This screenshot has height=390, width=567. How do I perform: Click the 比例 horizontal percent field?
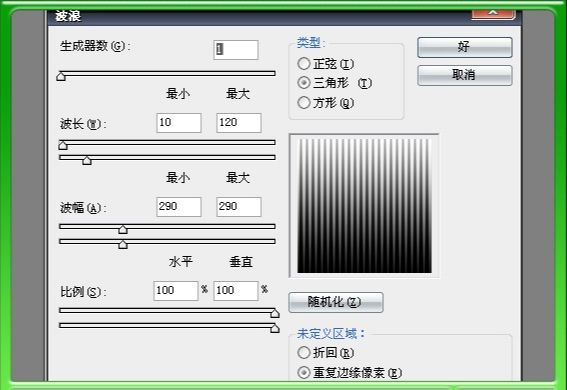[x=176, y=291]
